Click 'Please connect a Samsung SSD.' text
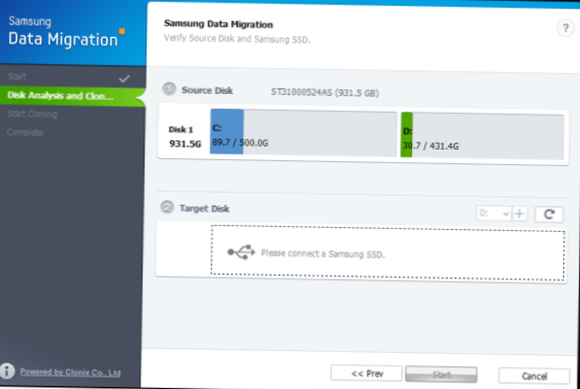Screen dimensions: 580x389 point(323,254)
